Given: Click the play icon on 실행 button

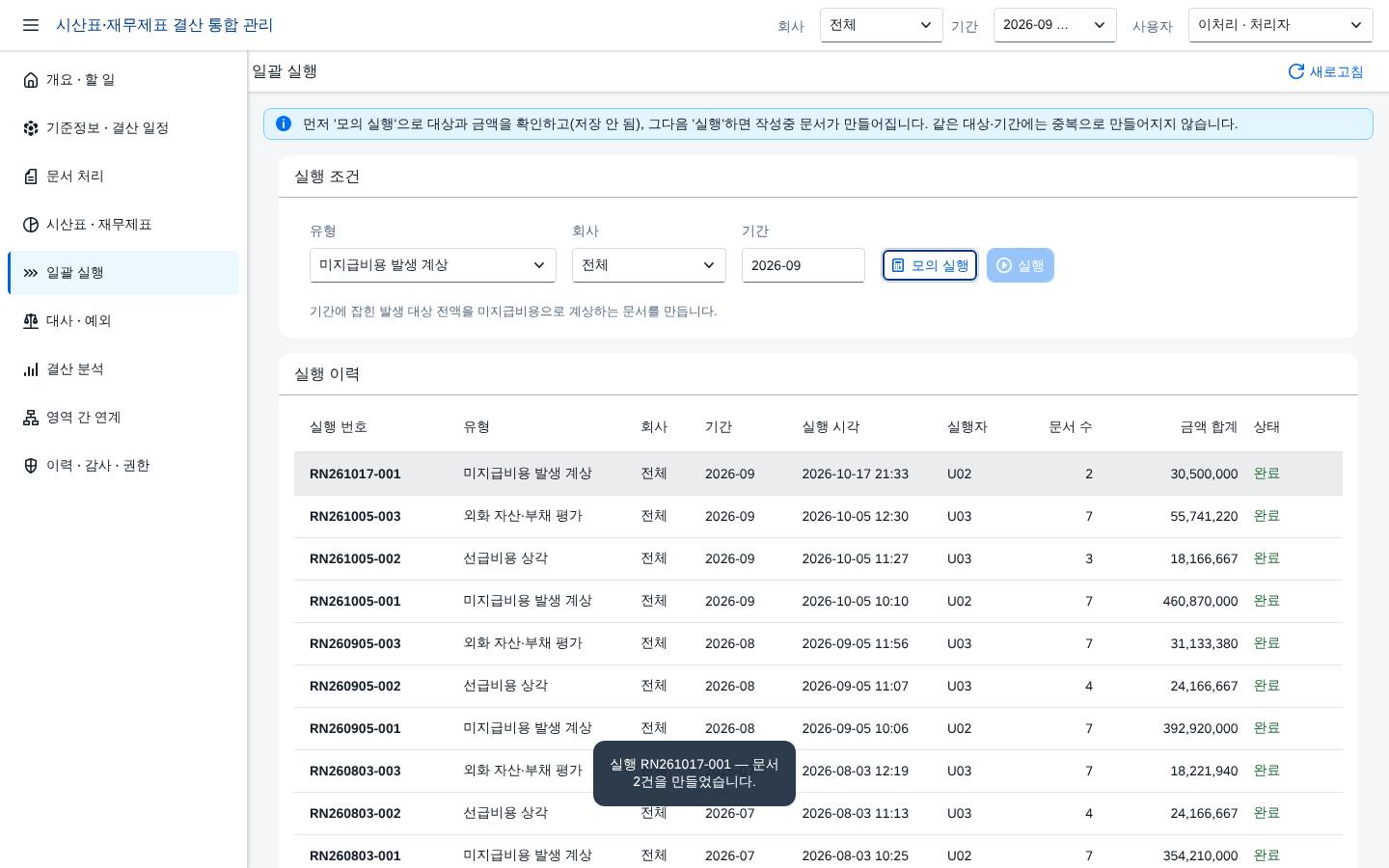Looking at the screenshot, I should [x=1004, y=265].
